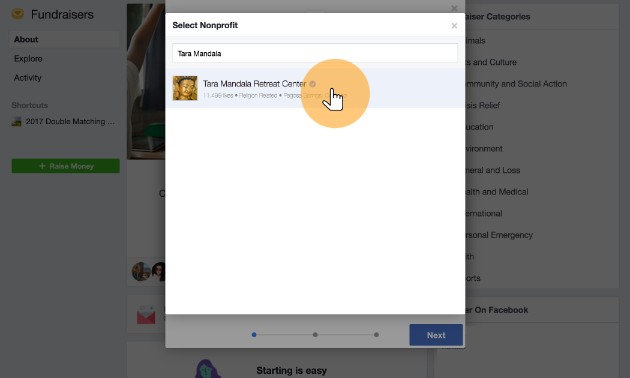Open Activity in the sidebar

click(28, 78)
